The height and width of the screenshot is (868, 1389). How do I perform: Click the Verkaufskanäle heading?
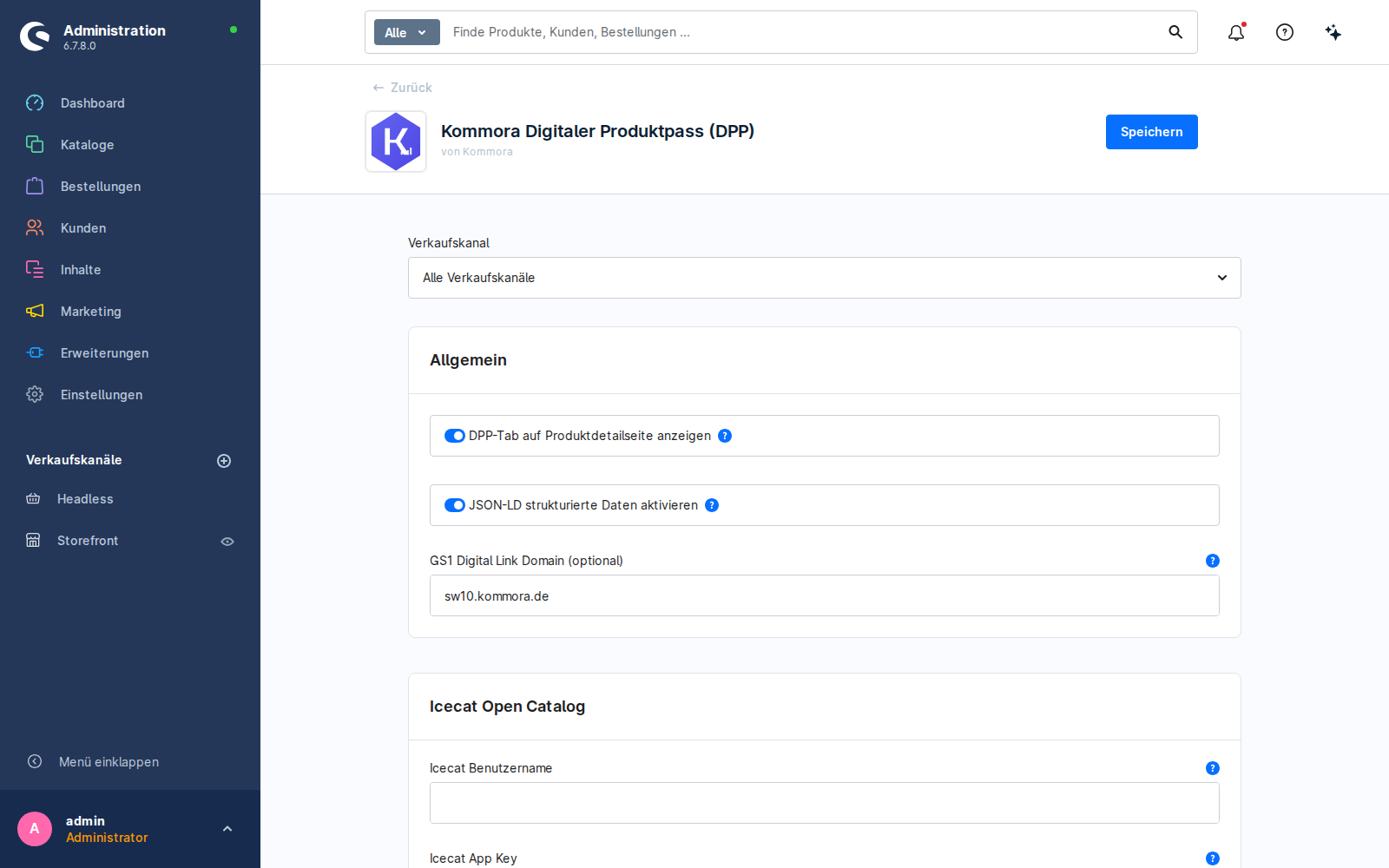[x=74, y=460]
